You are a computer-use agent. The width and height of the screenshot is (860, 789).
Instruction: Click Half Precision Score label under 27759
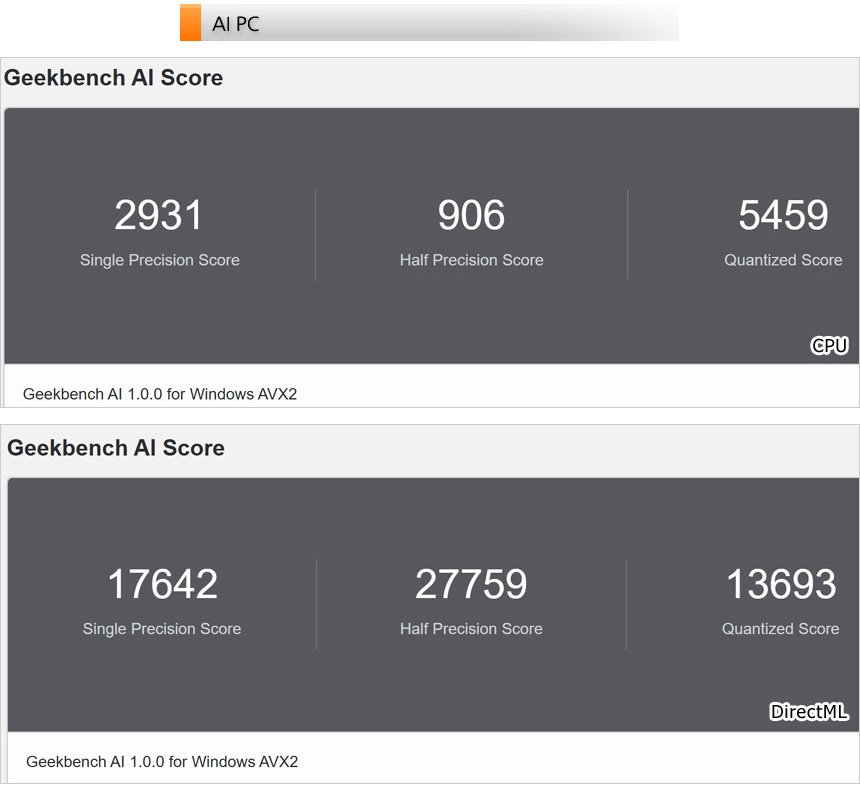click(x=471, y=629)
